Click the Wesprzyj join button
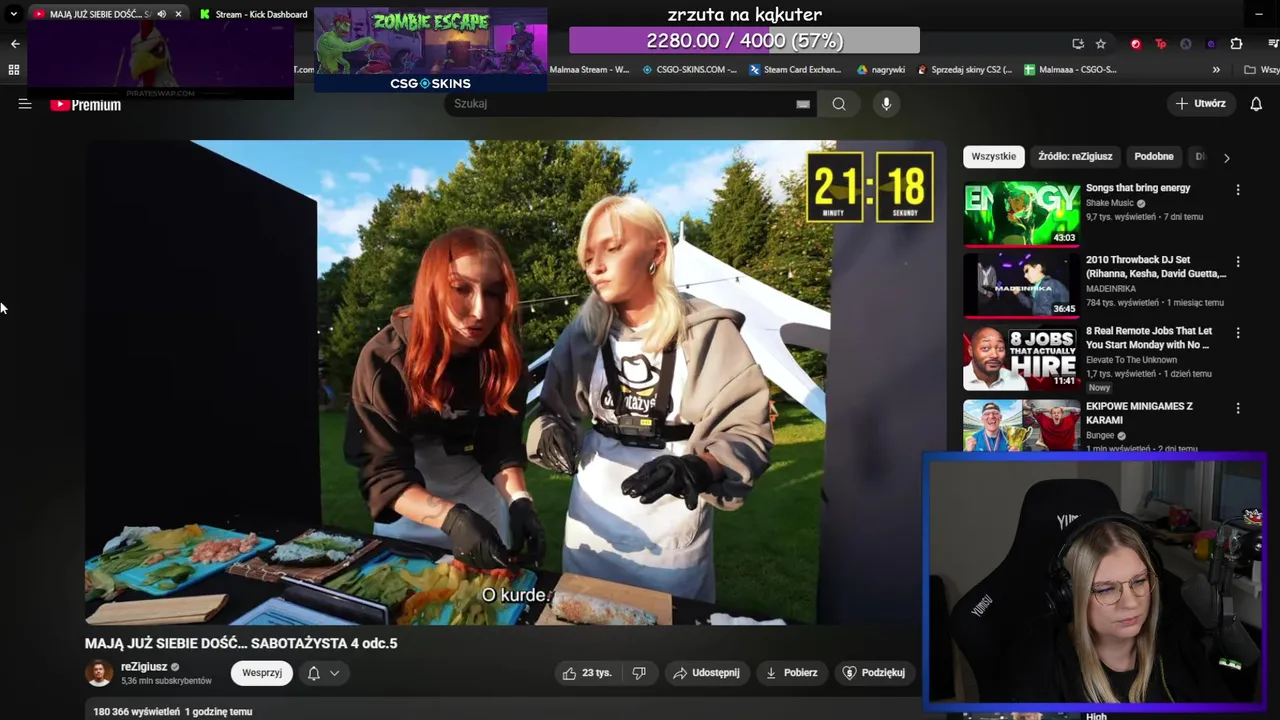This screenshot has width=1280, height=720. click(x=262, y=673)
